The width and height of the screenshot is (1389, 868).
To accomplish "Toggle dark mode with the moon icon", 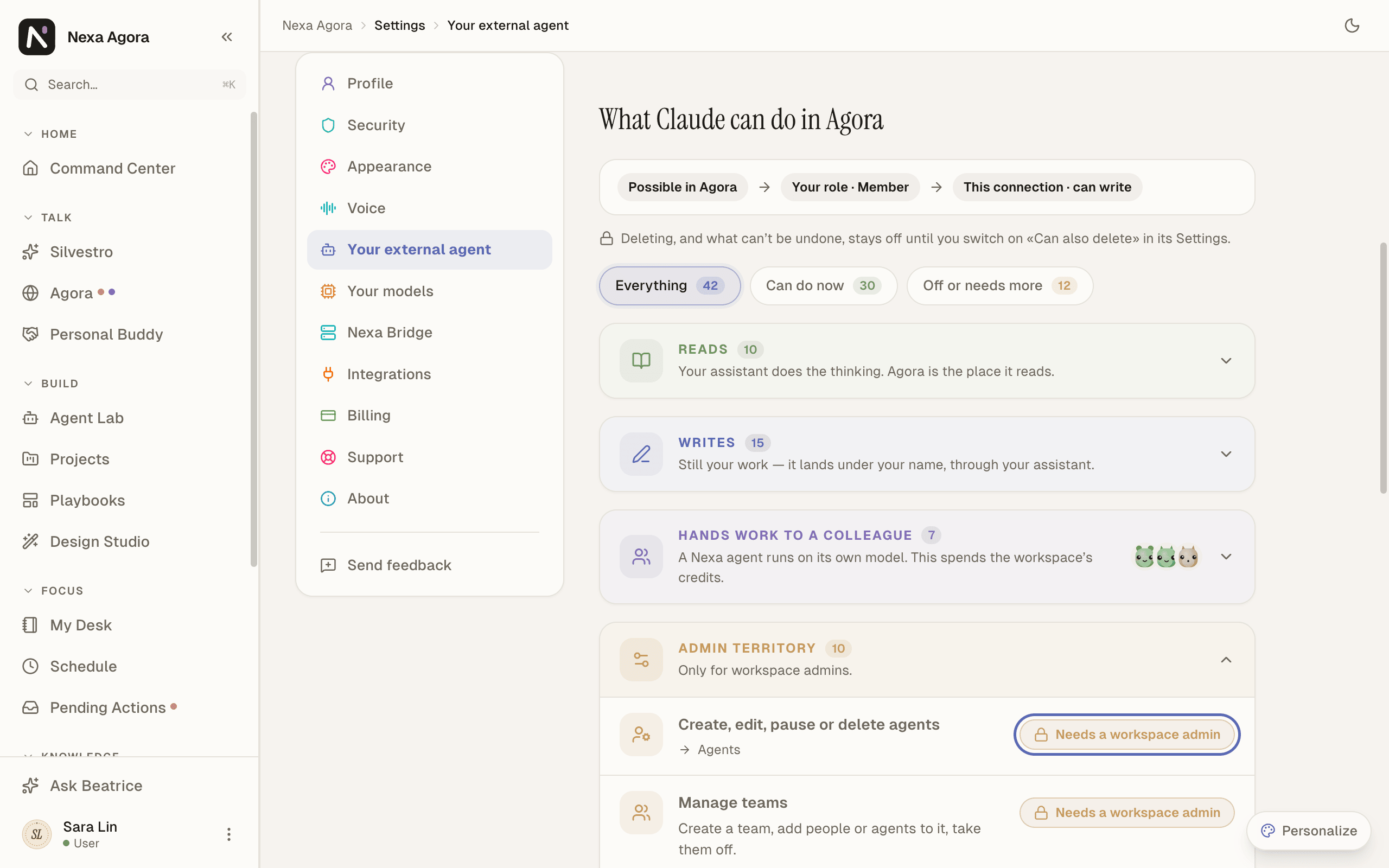I will [x=1352, y=25].
